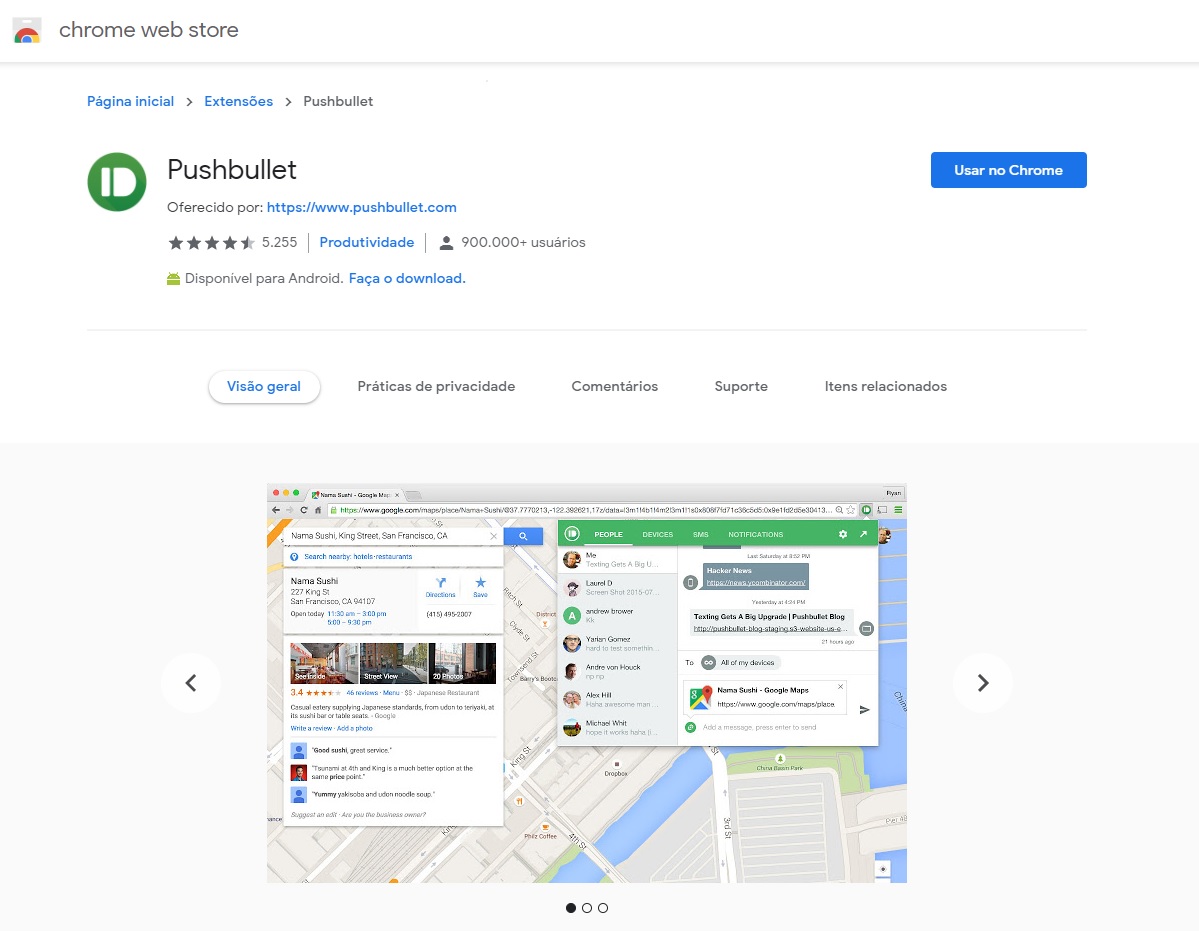Click the star rating icons

click(211, 242)
